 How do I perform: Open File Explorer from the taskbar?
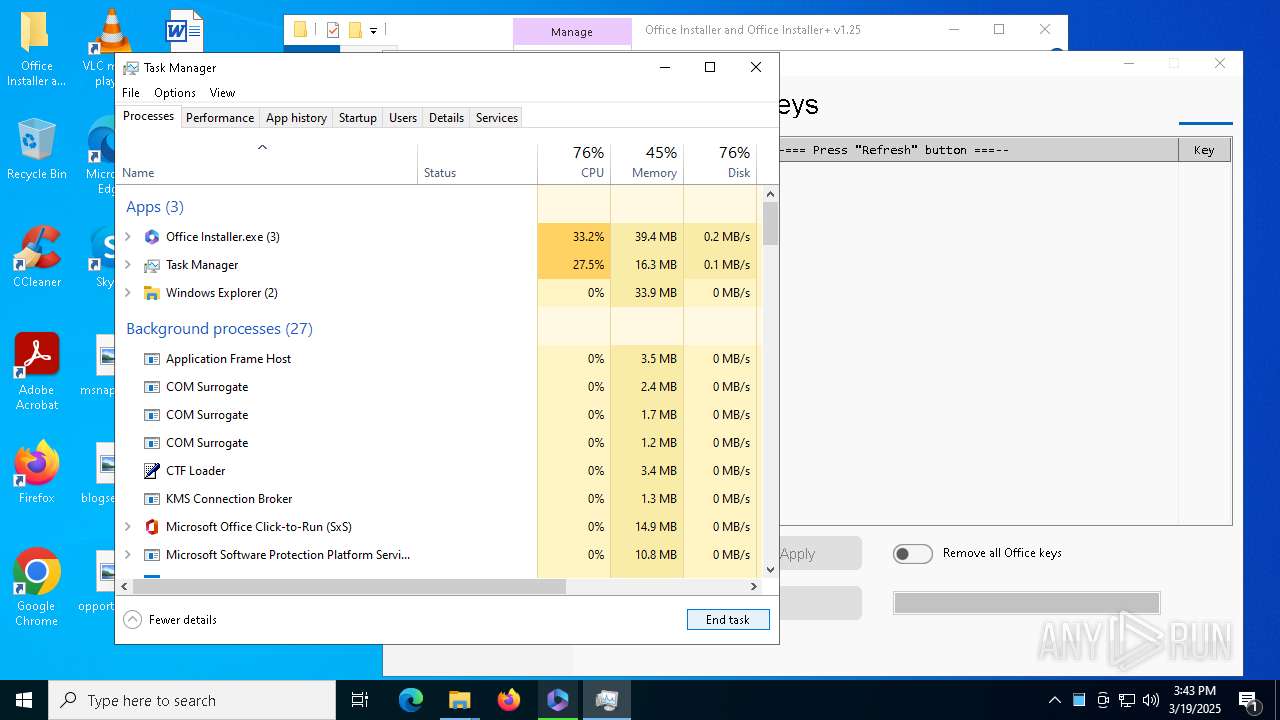click(459, 700)
